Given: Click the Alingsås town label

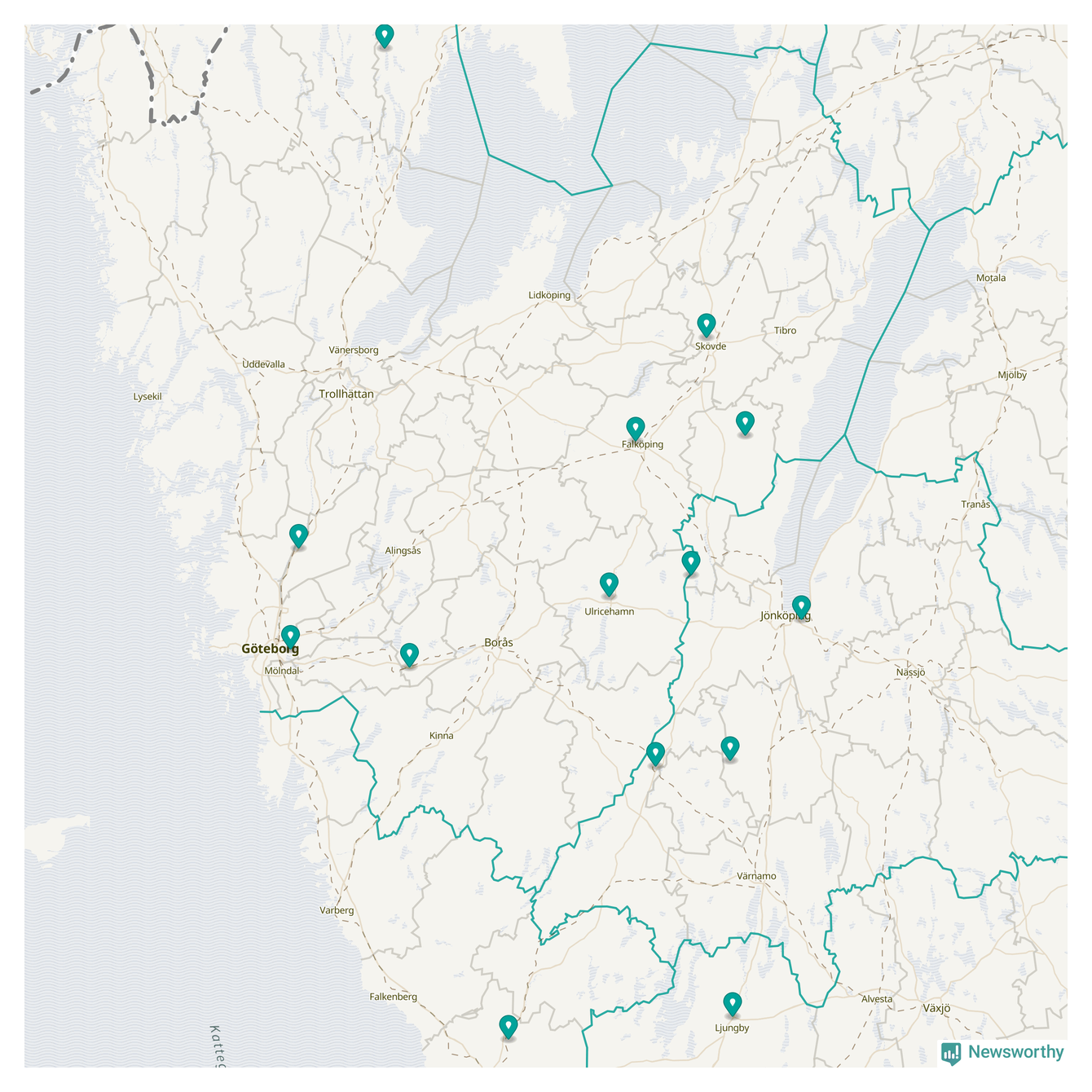Looking at the screenshot, I should (x=403, y=551).
